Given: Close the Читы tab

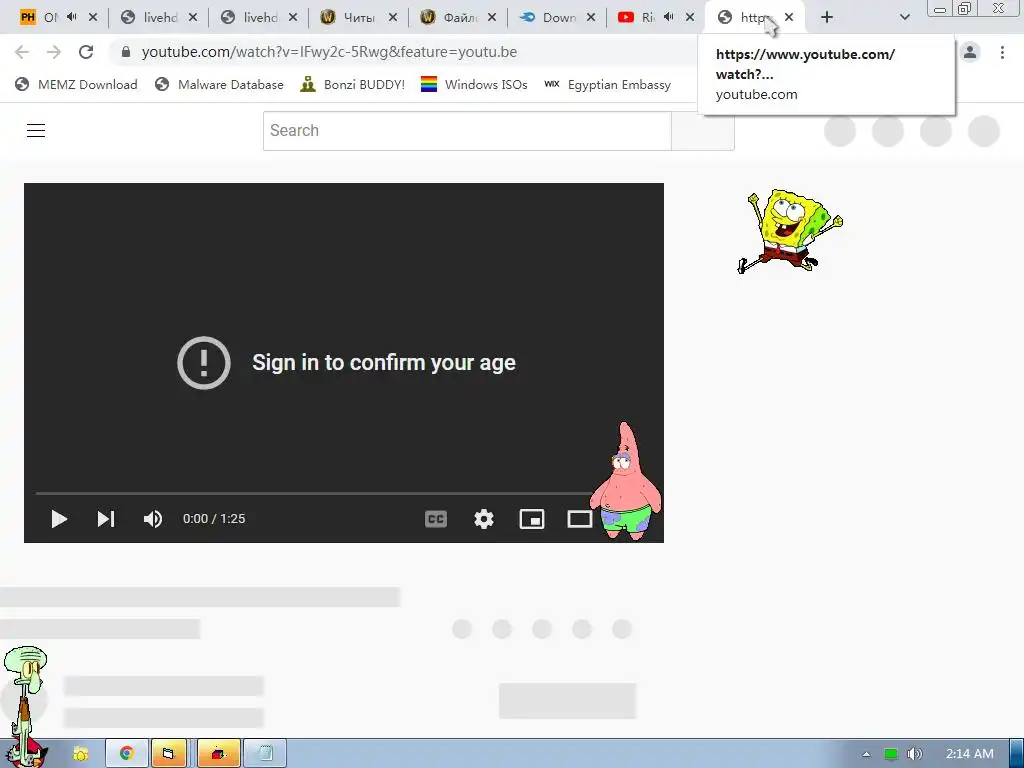Looking at the screenshot, I should [392, 17].
